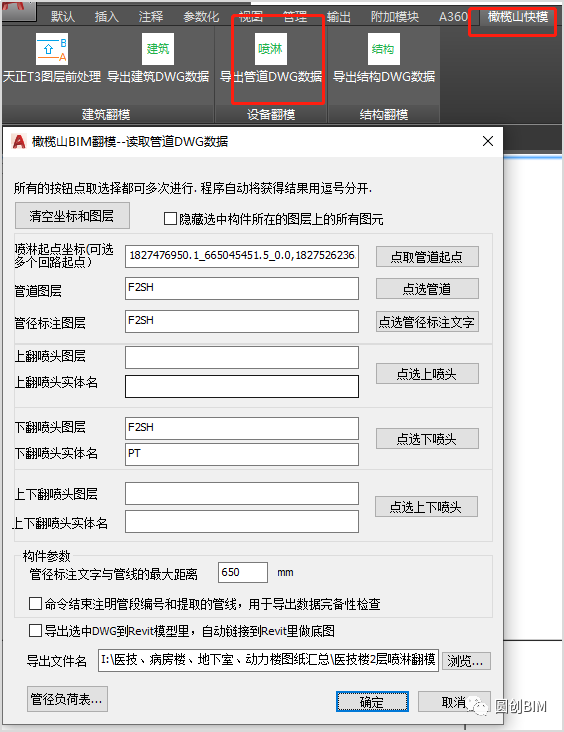Click the 天正T3图层前处理 icon

[52, 49]
